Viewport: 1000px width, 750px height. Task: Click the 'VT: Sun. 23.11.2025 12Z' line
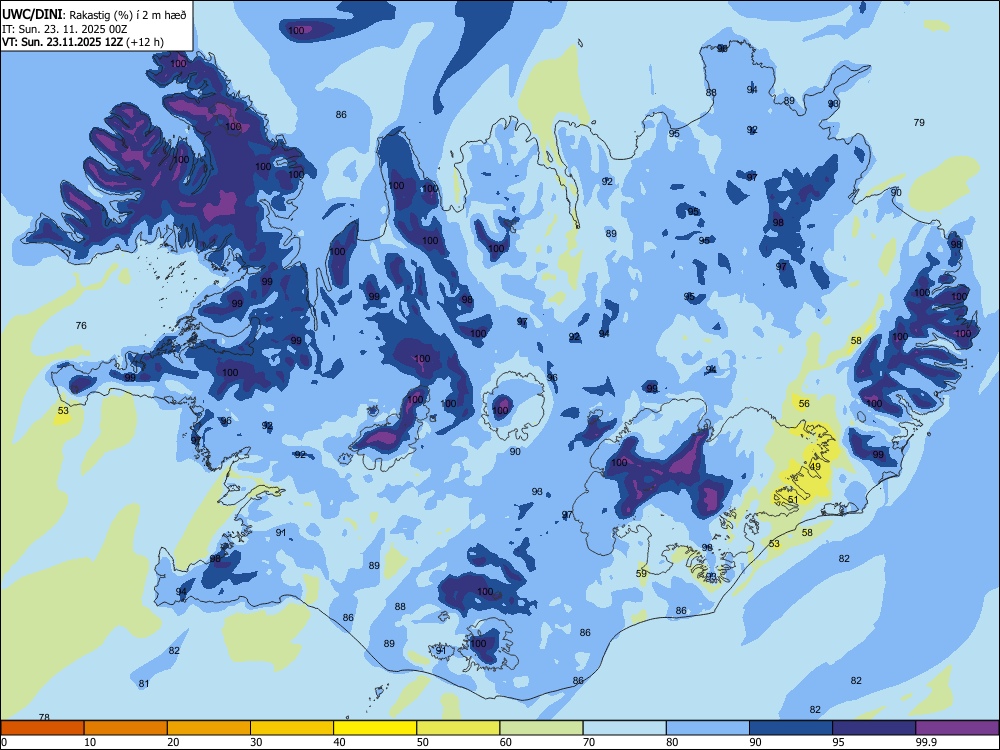pyautogui.click(x=62, y=42)
